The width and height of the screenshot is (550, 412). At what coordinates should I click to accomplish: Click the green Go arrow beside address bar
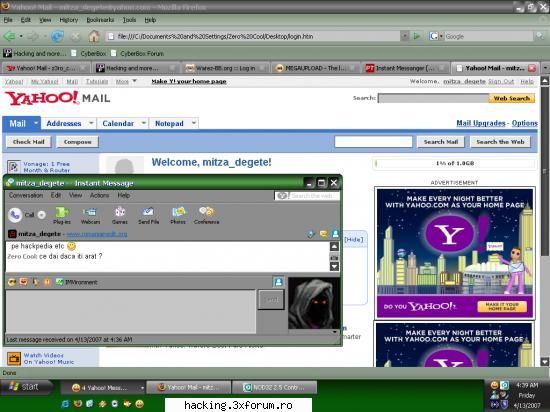[417, 36]
